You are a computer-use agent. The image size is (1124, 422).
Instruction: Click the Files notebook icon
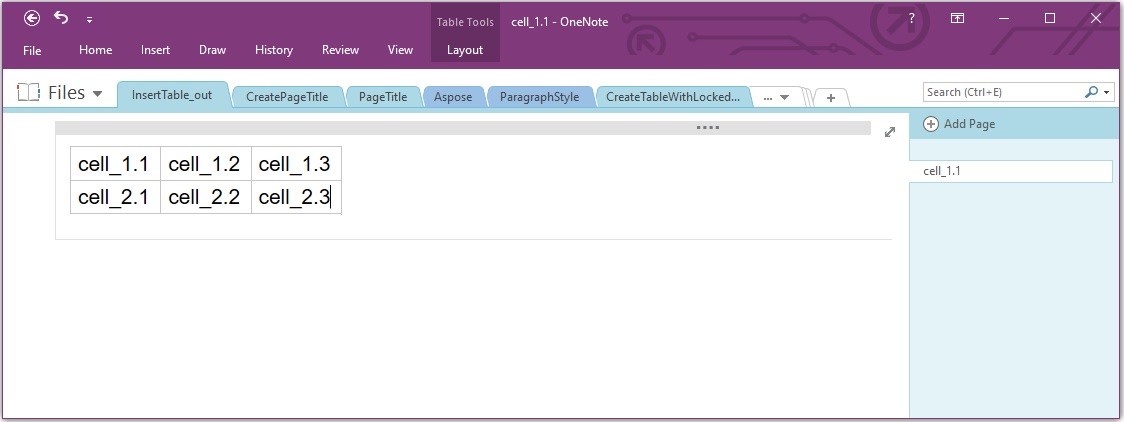[x=28, y=92]
